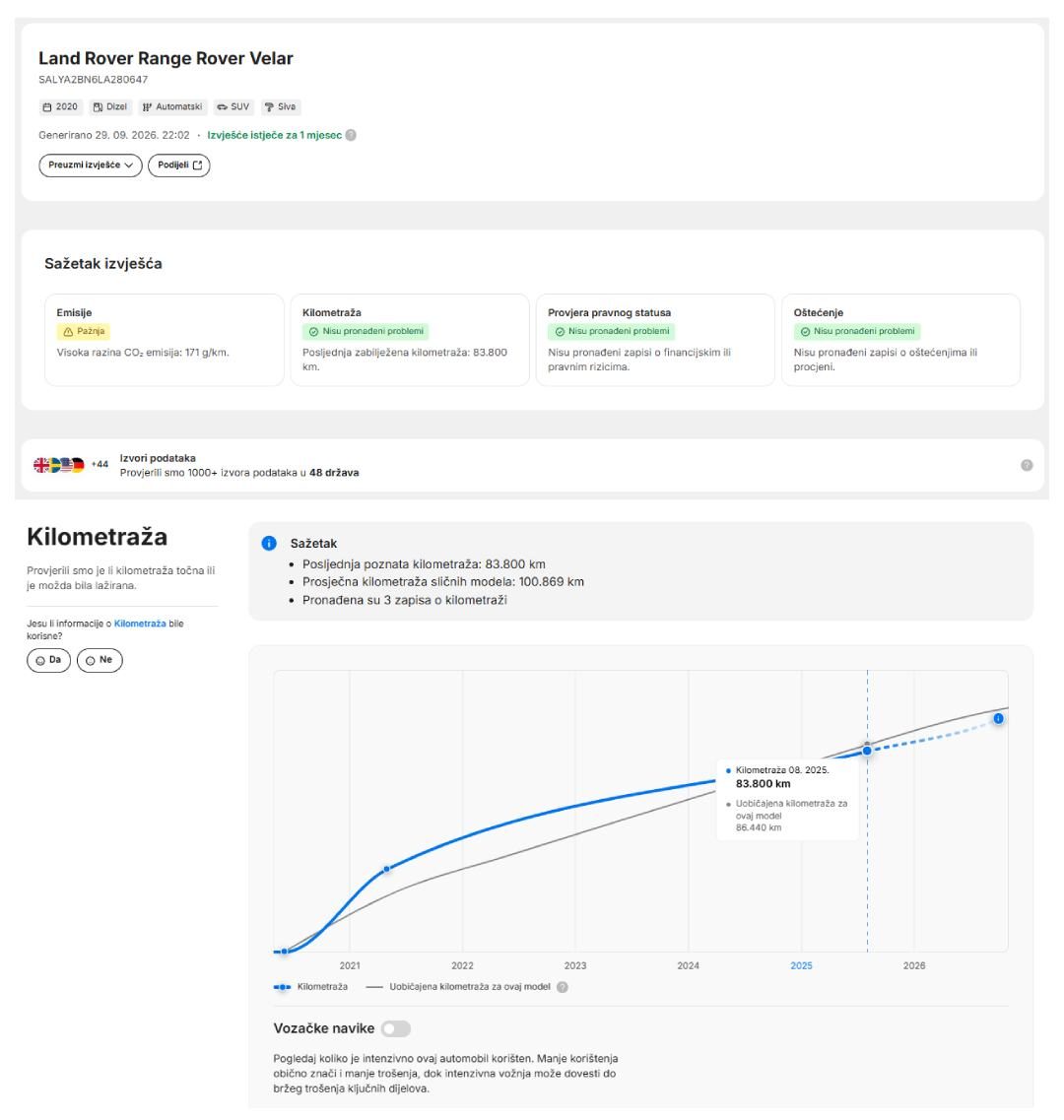Click the 08. 2025 mileage data point
The image size is (1064, 1120).
click(868, 751)
